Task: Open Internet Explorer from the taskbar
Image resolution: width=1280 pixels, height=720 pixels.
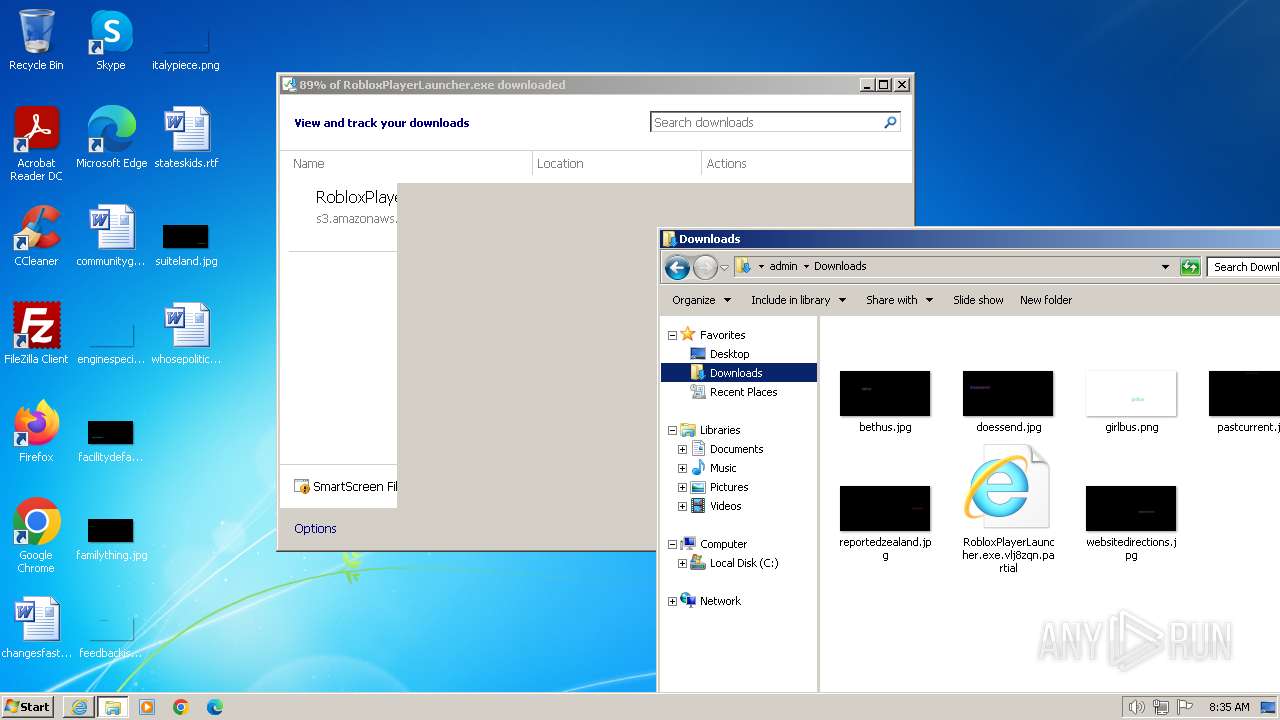Action: (79, 707)
